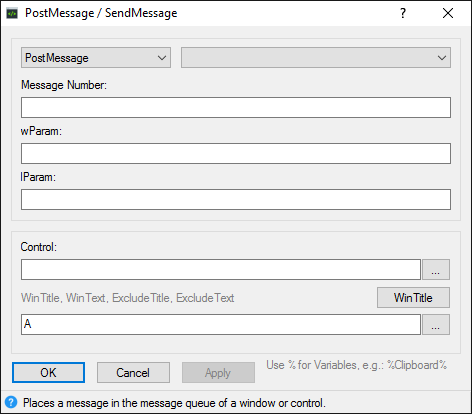Click the Cancel button
Screen dimensions: 472x414
pyautogui.click(x=133, y=372)
